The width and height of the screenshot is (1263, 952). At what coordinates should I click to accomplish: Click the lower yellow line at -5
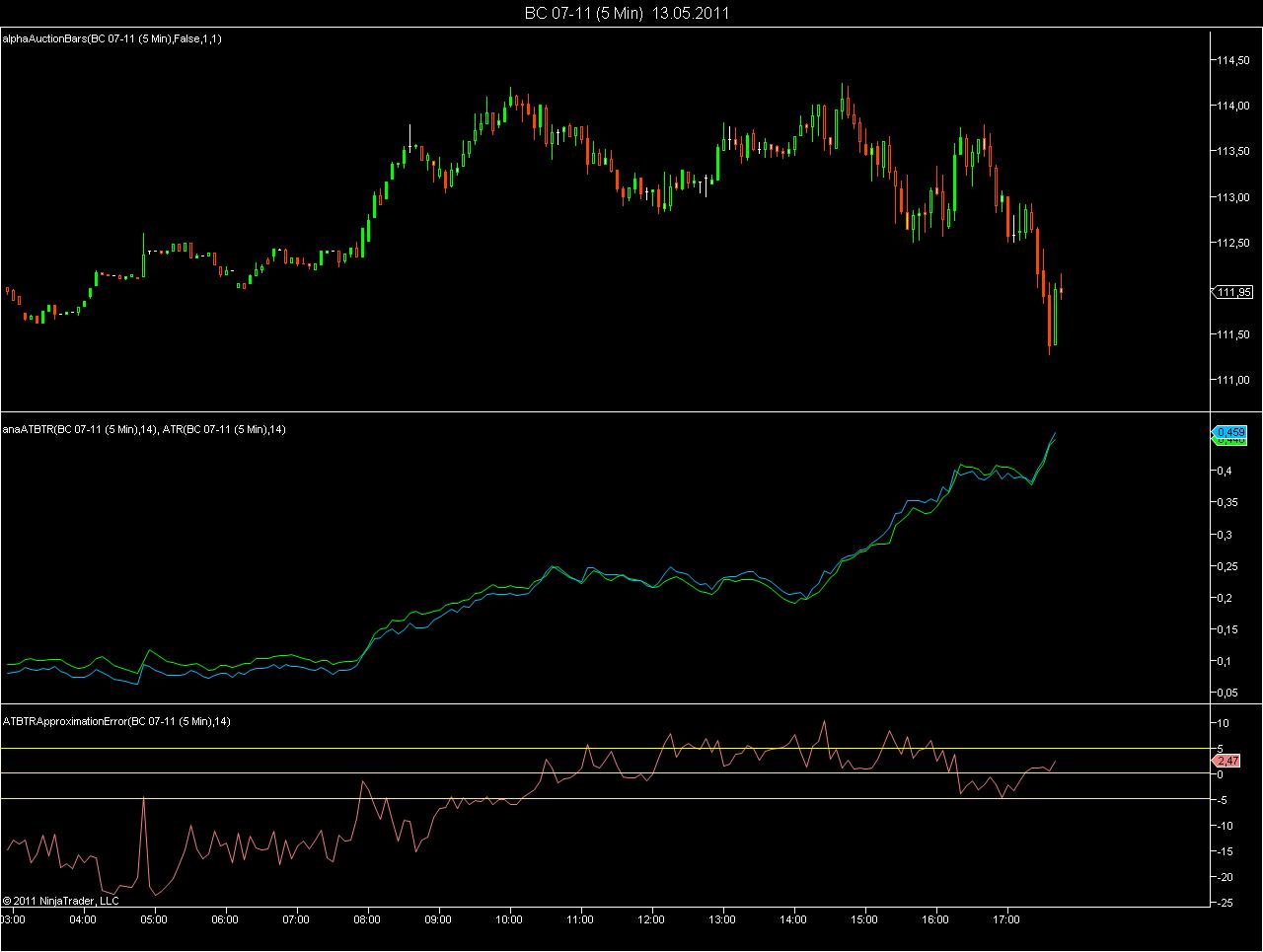tap(604, 798)
